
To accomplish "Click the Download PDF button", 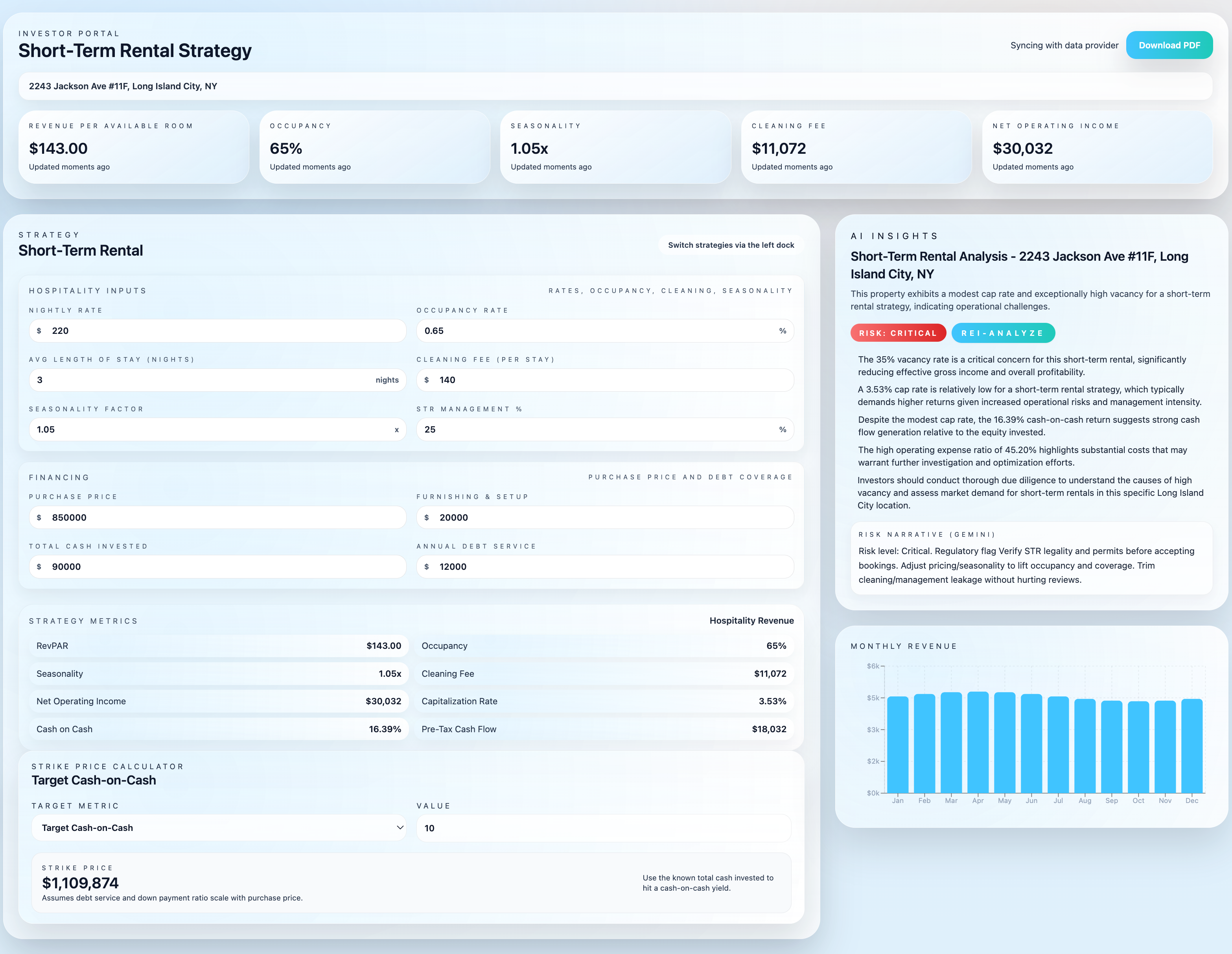I will [x=1169, y=45].
